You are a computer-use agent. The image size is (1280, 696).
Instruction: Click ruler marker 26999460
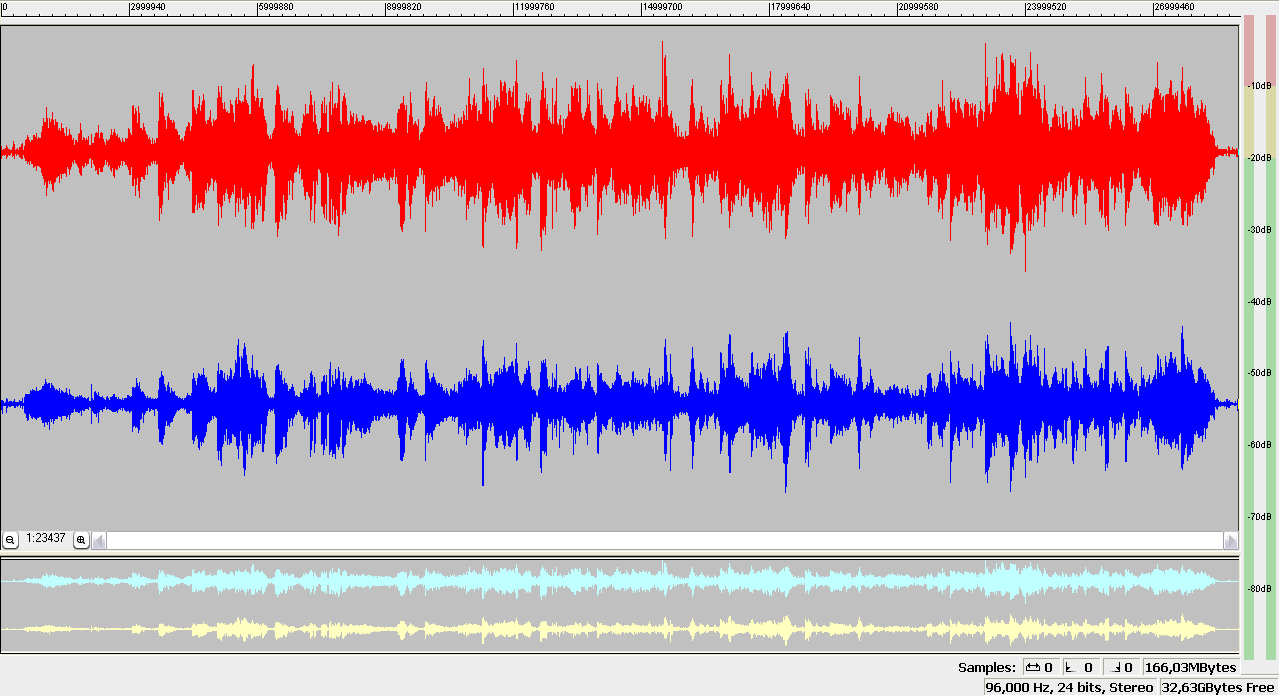[x=1175, y=6]
